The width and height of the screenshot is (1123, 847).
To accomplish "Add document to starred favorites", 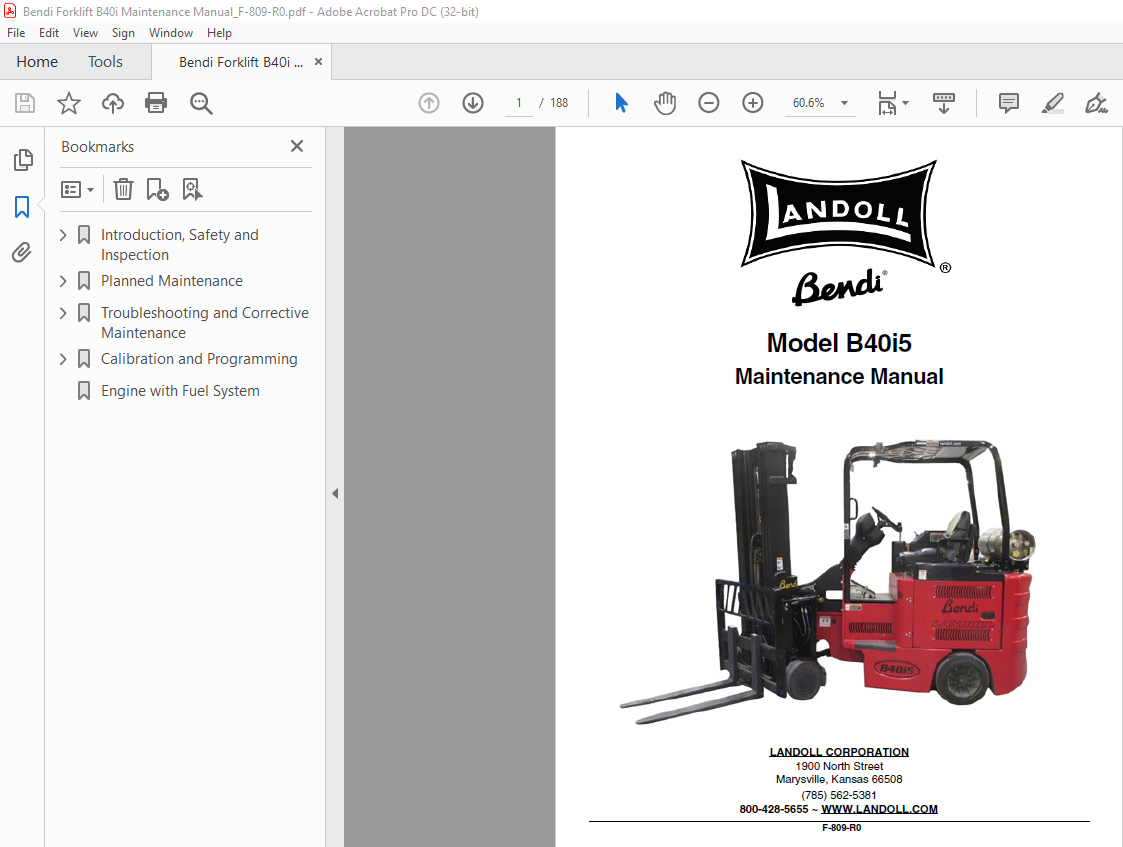I will [x=69, y=103].
